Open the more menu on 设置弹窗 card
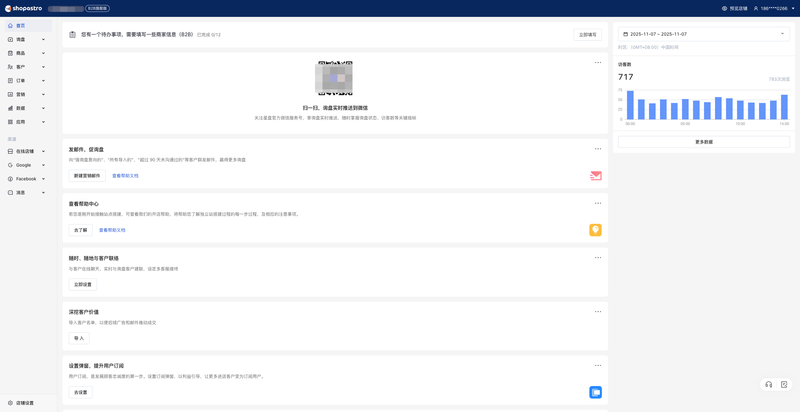 click(598, 366)
